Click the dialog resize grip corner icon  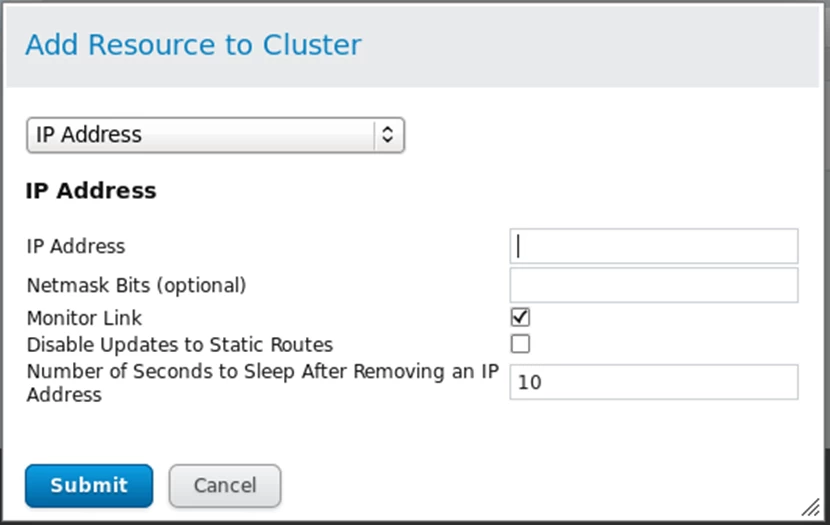(x=810, y=507)
